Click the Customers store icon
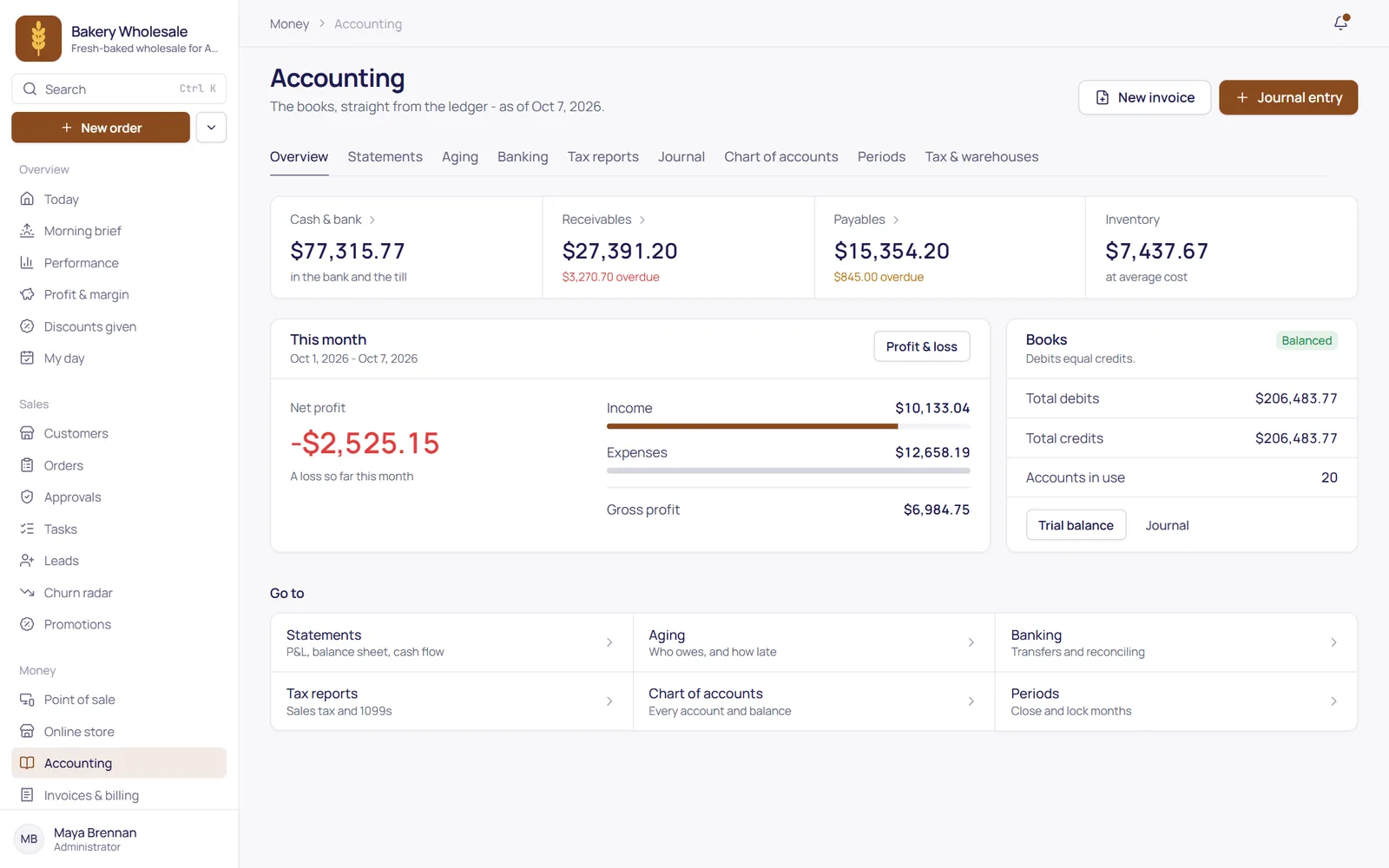 pyautogui.click(x=27, y=433)
